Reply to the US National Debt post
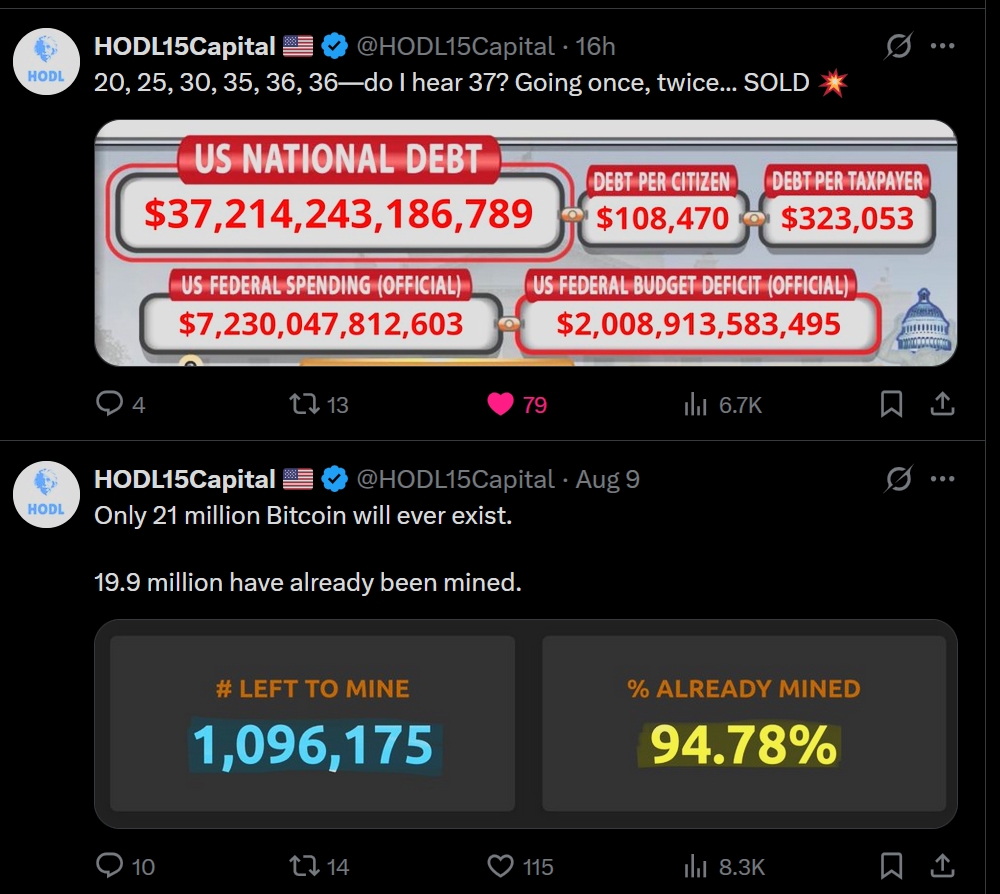Viewport: 1000px width, 894px height. [108, 404]
